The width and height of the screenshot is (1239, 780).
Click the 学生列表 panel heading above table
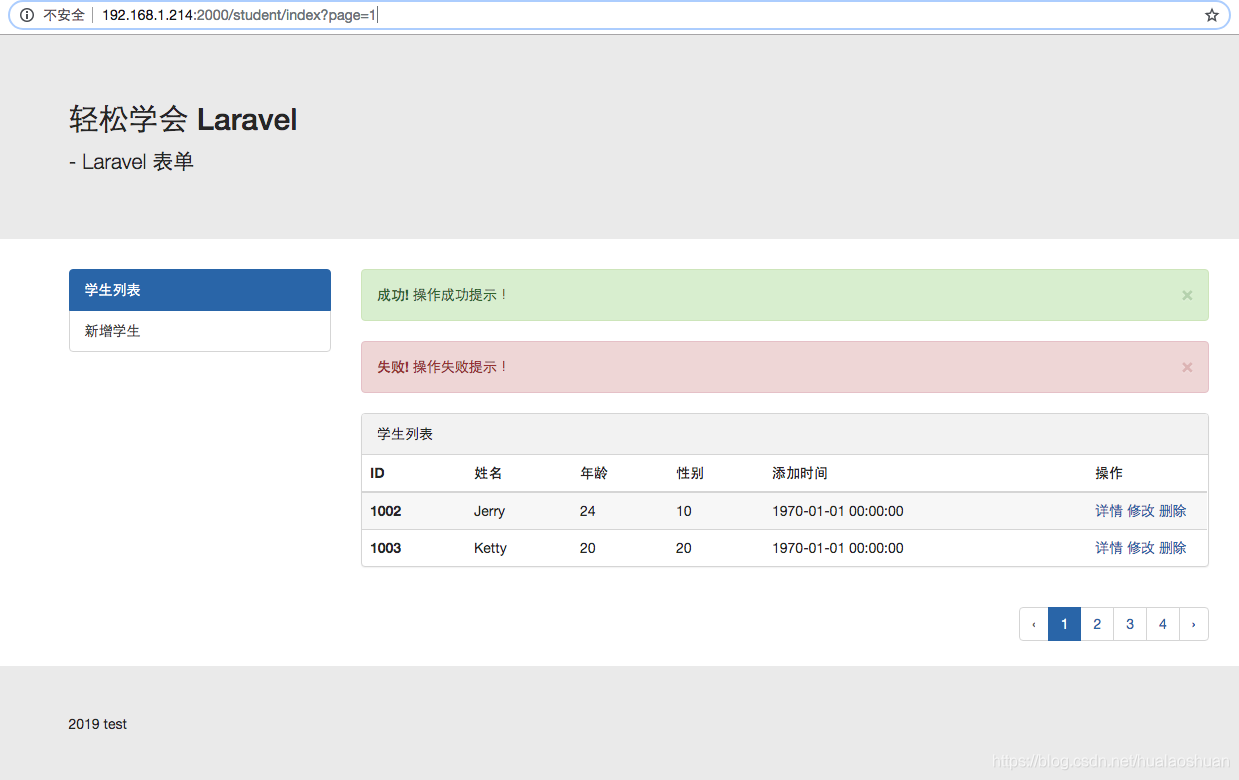[x=405, y=434]
